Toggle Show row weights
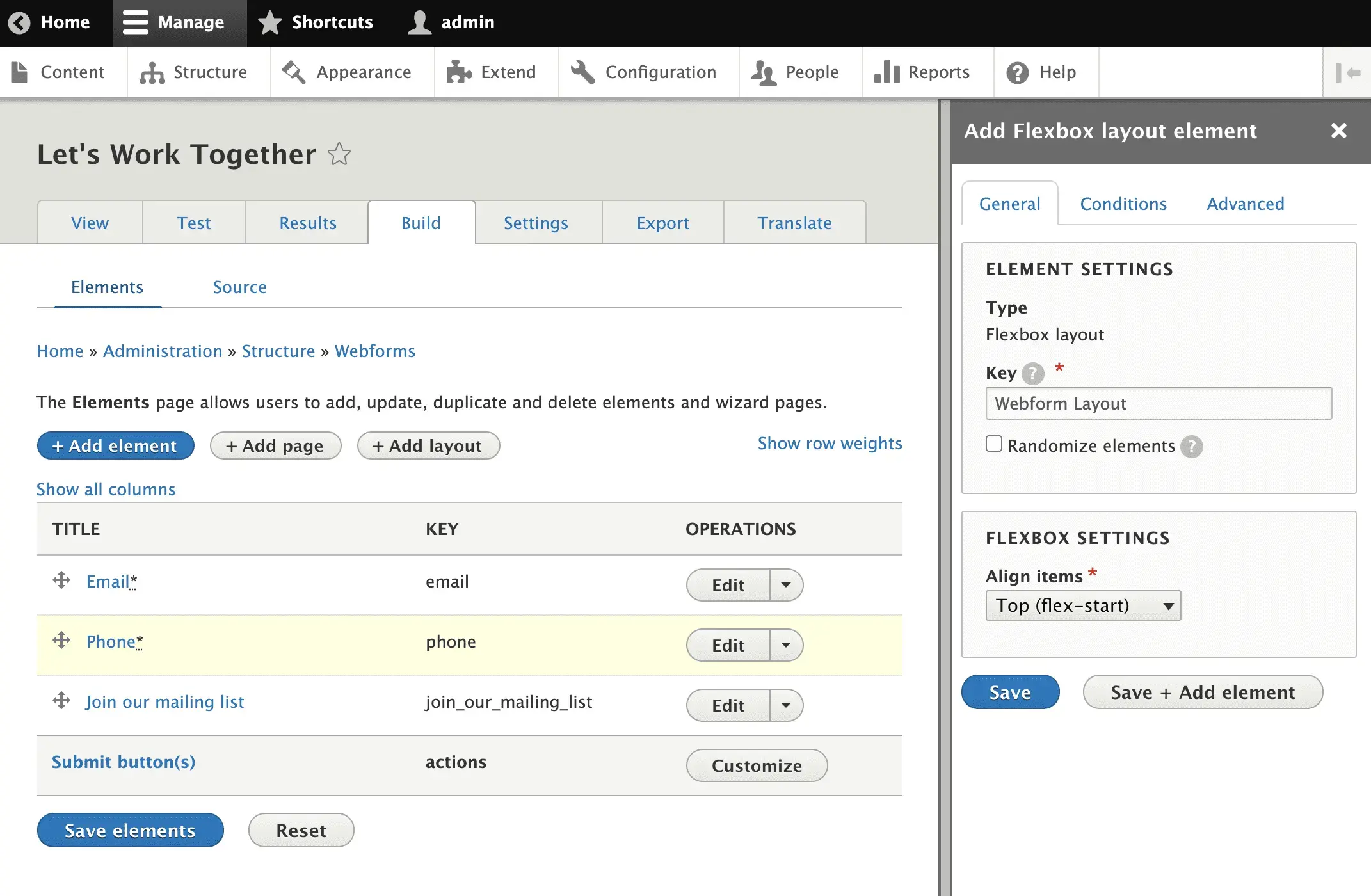 click(x=830, y=444)
